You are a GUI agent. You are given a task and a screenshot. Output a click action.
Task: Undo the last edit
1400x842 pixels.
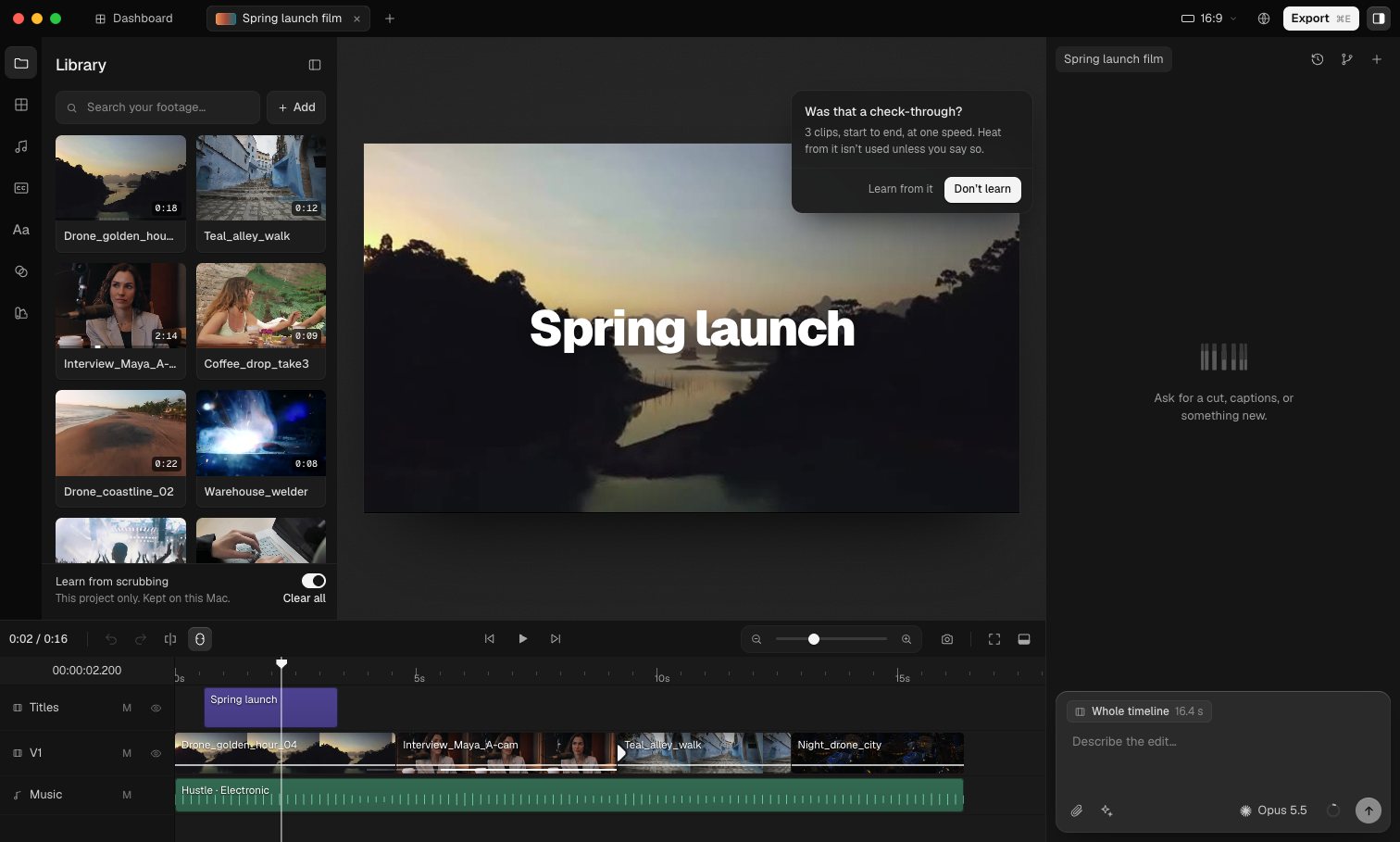click(x=111, y=639)
